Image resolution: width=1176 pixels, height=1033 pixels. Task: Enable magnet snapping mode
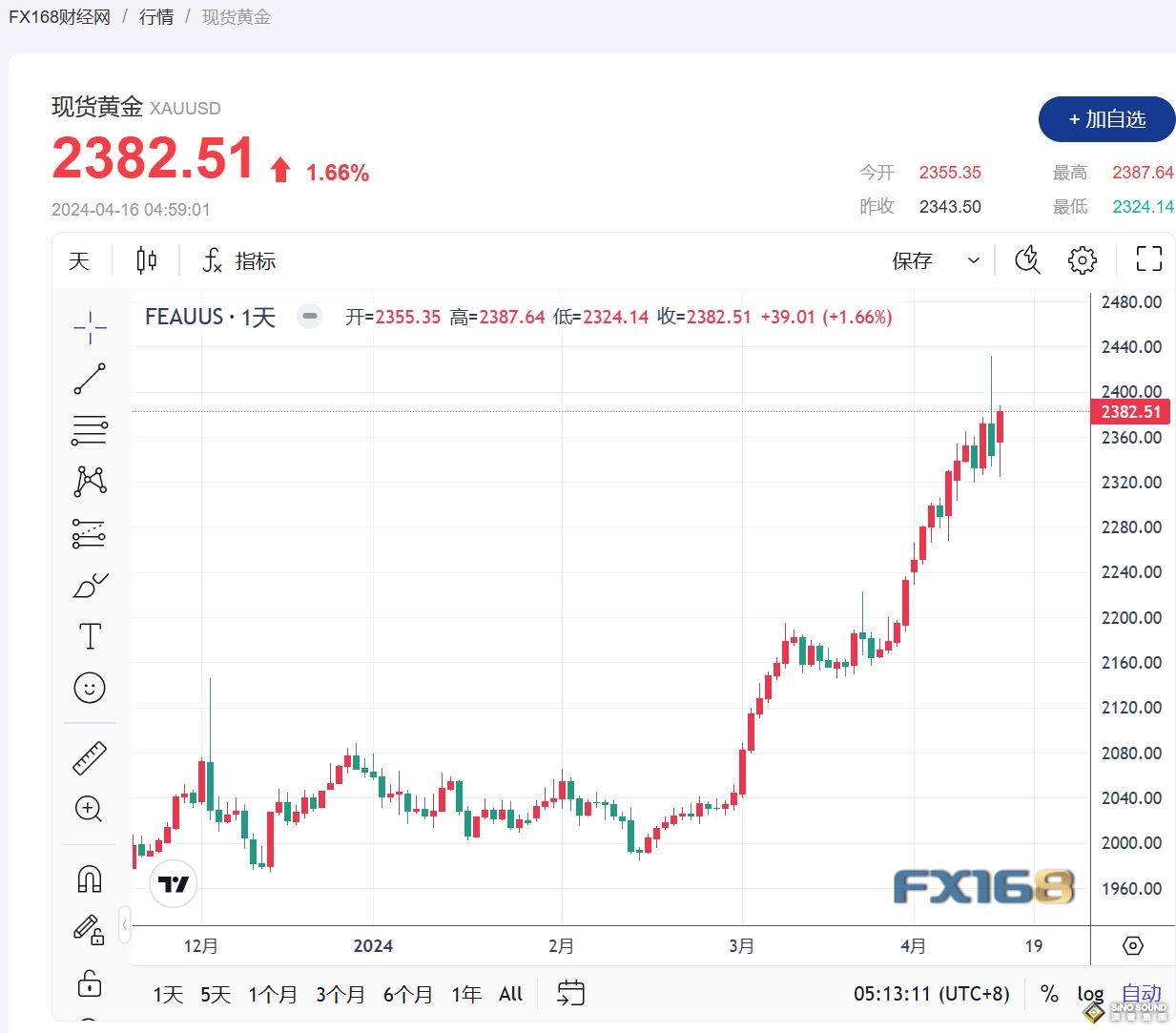(x=89, y=878)
